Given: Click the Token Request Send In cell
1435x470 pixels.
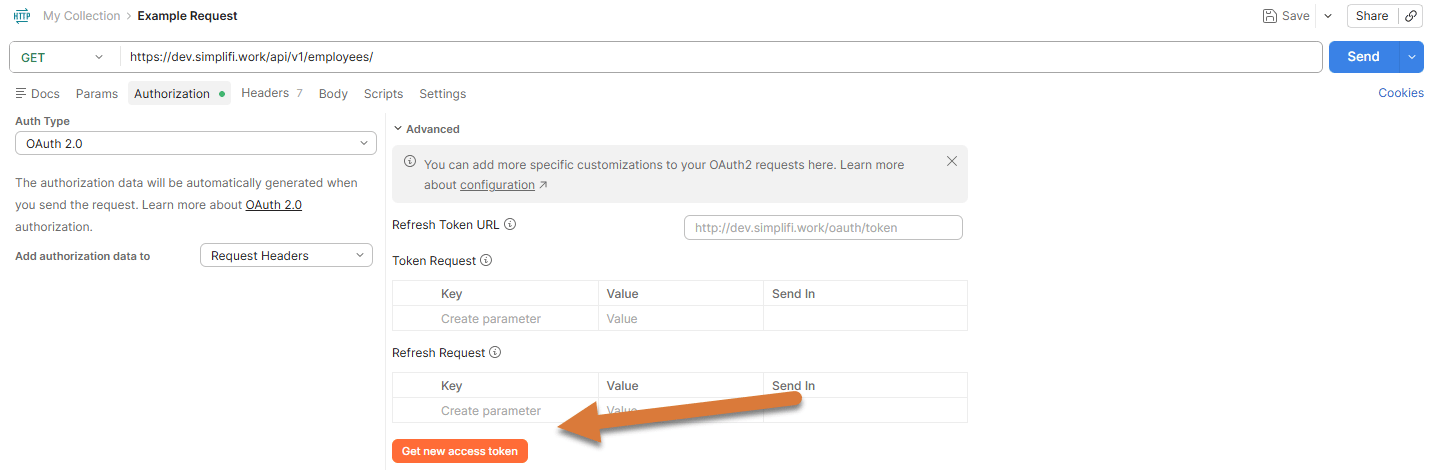Looking at the screenshot, I should coord(865,319).
